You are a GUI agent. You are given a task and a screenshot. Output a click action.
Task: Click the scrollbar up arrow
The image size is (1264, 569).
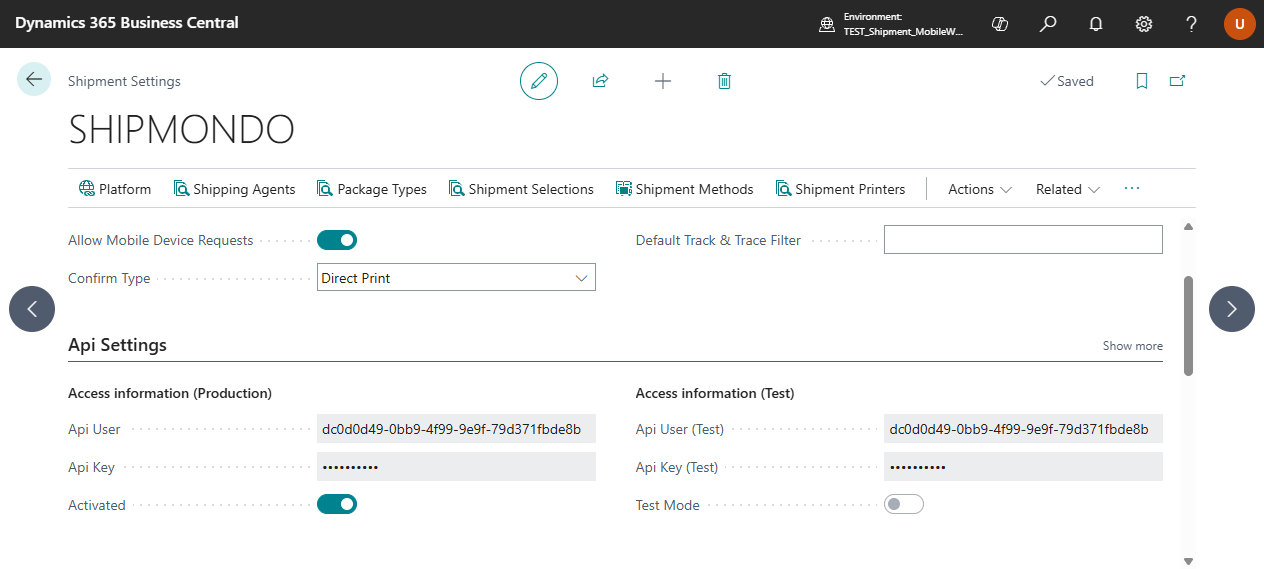tap(1189, 227)
